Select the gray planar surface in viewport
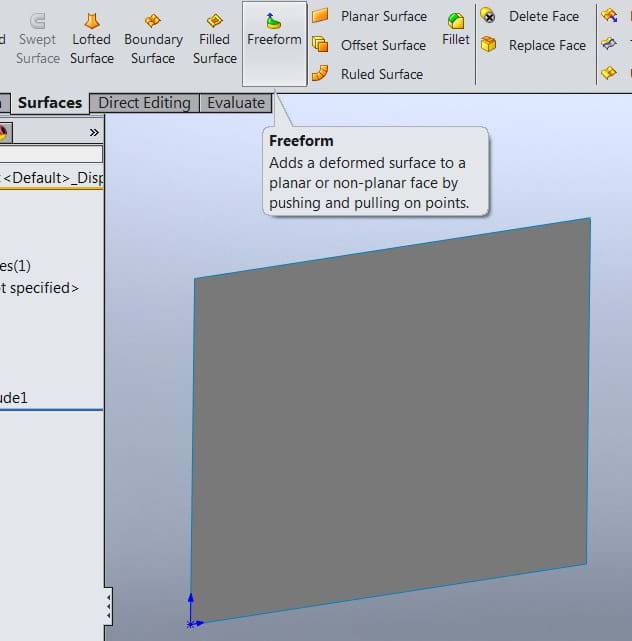Image resolution: width=632 pixels, height=641 pixels. (x=390, y=420)
